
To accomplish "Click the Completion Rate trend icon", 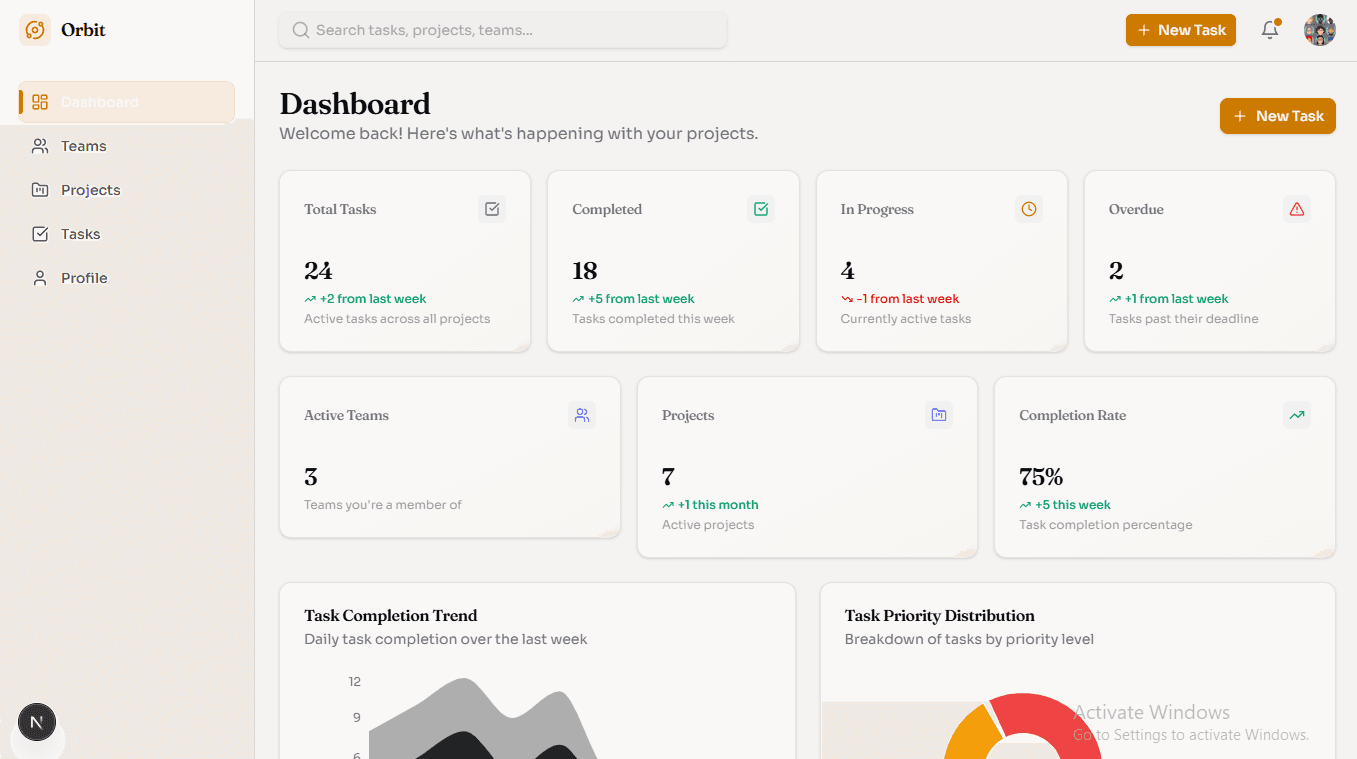I will tap(1297, 415).
